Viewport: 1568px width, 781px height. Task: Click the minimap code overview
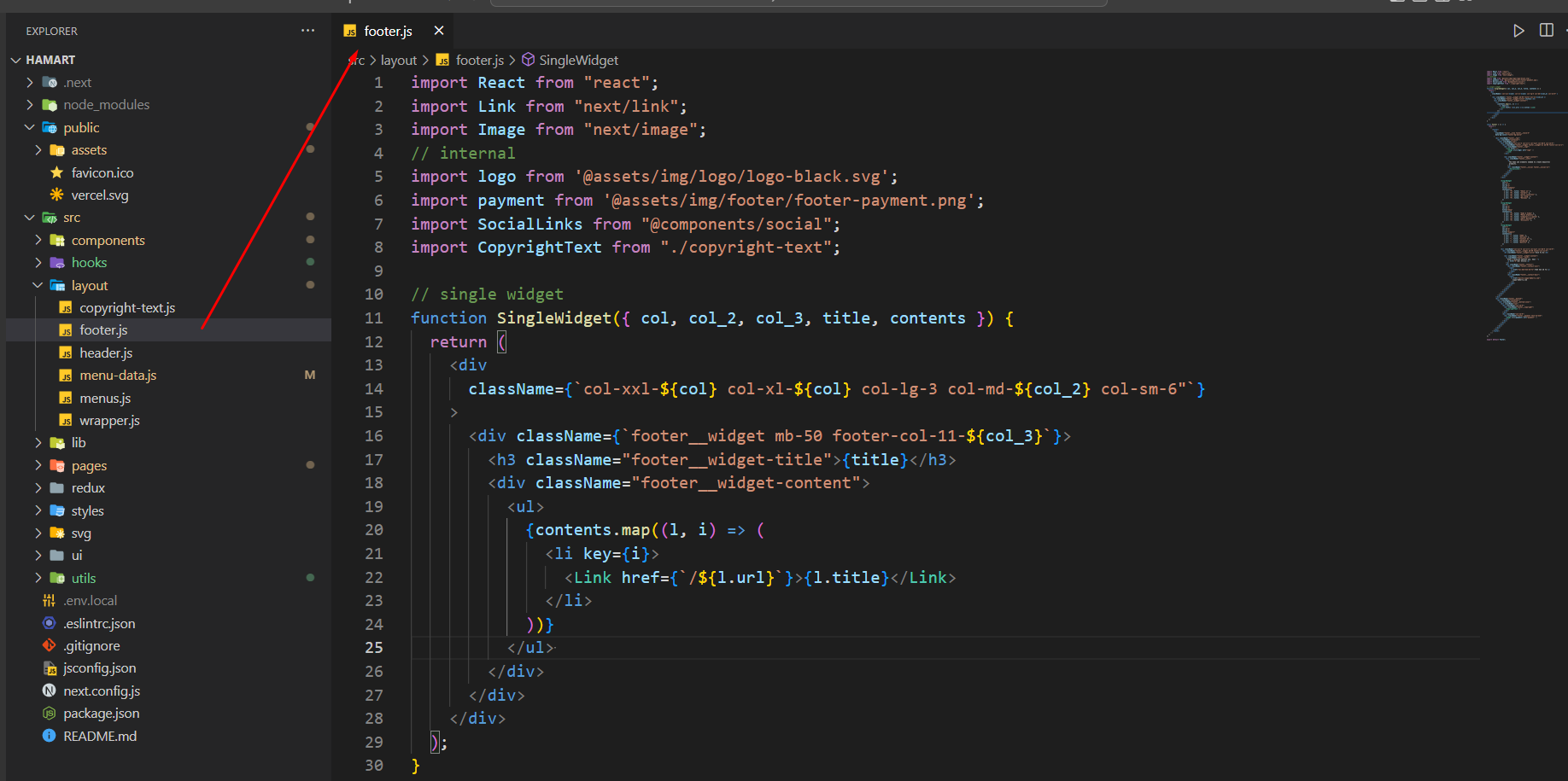click(1525, 205)
